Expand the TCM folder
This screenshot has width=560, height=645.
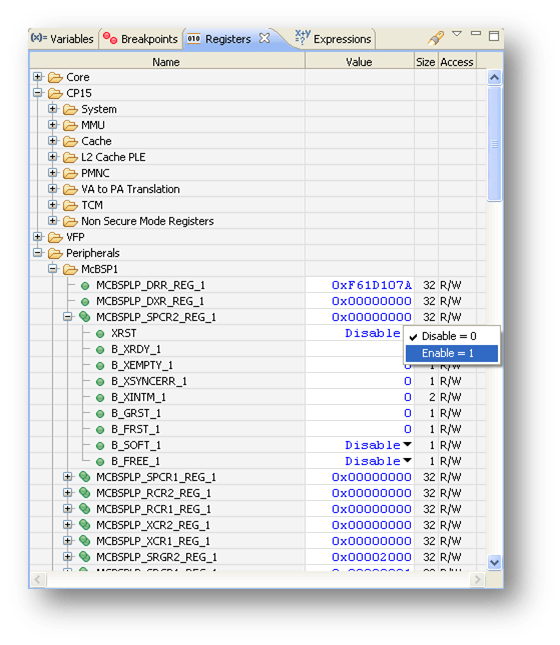click(53, 205)
